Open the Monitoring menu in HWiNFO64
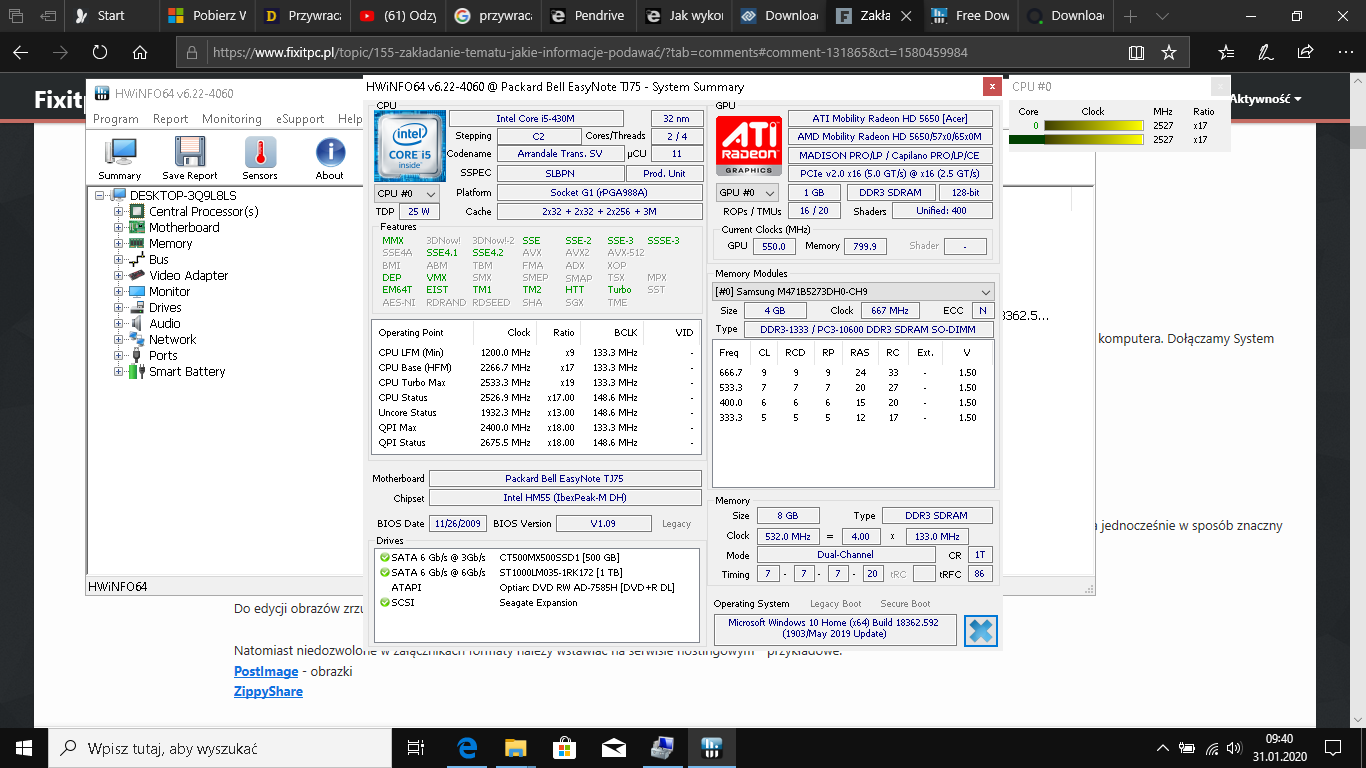The image size is (1366, 768). coord(232,119)
